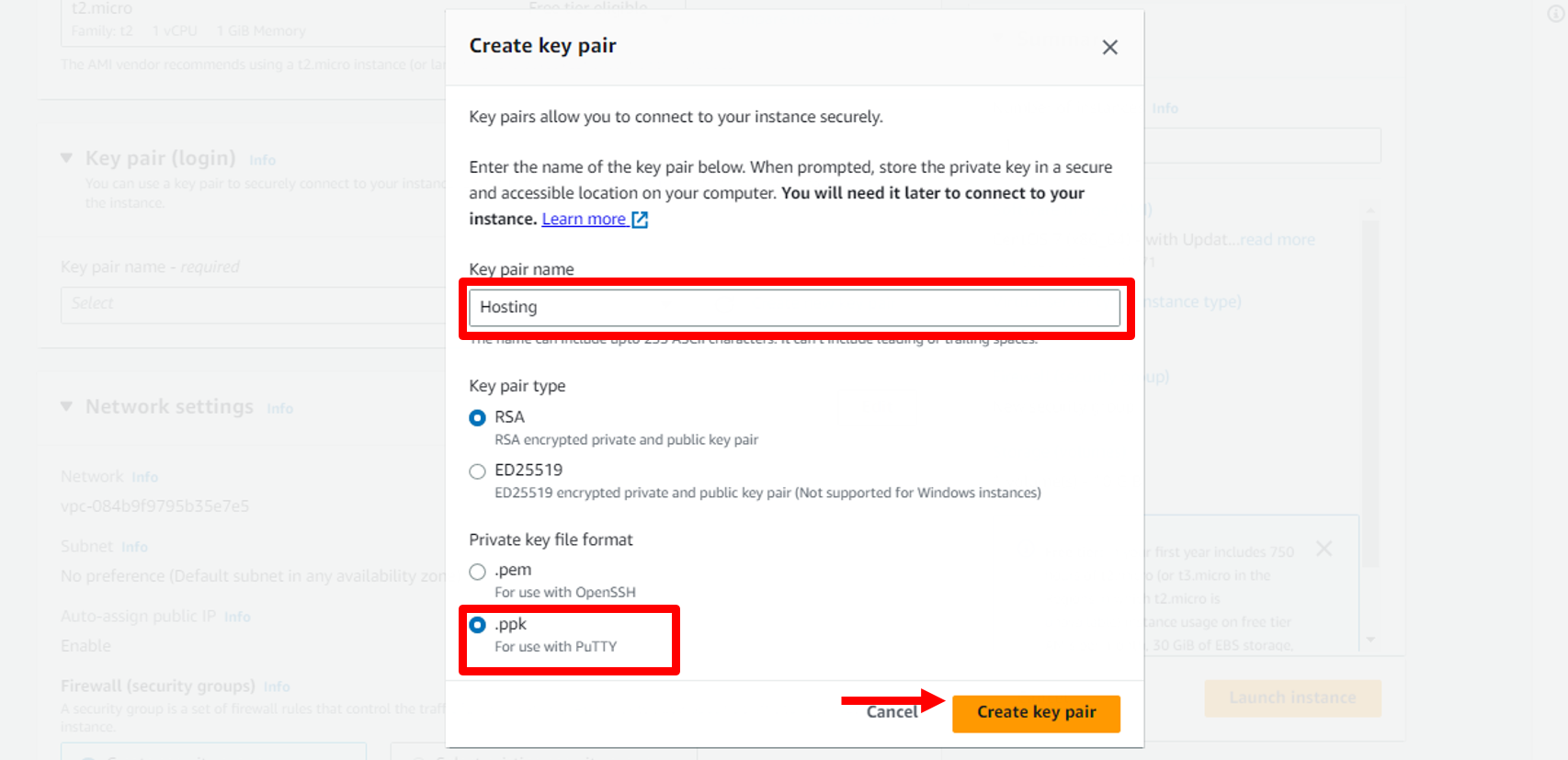The height and width of the screenshot is (760, 1568).
Task: Choose the .ppk format for PuTTY
Action: click(478, 626)
